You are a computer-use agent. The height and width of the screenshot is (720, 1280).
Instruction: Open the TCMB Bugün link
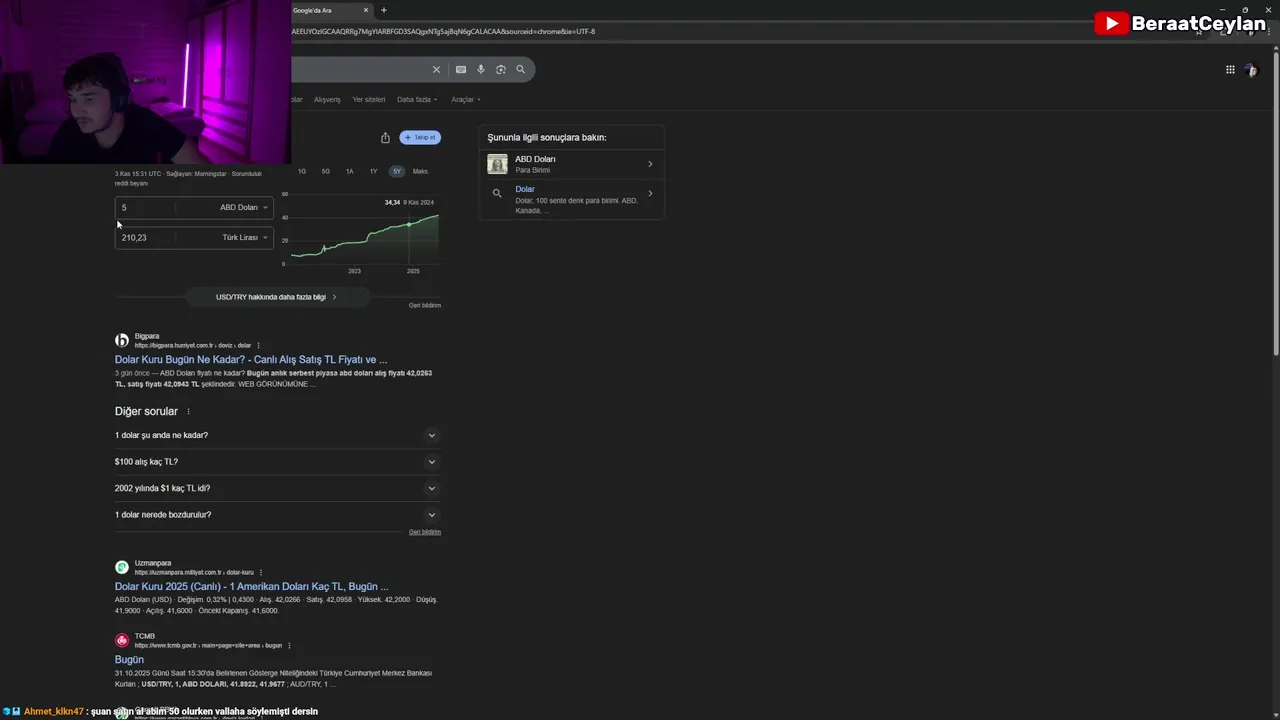tap(129, 659)
